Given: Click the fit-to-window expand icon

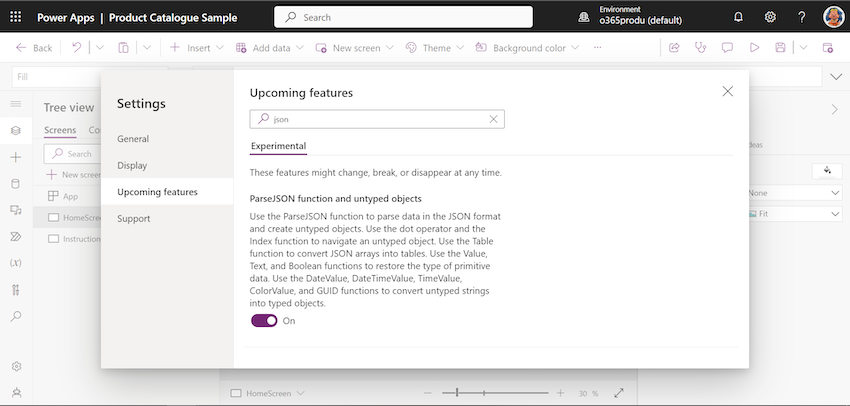Looking at the screenshot, I should click(x=619, y=393).
